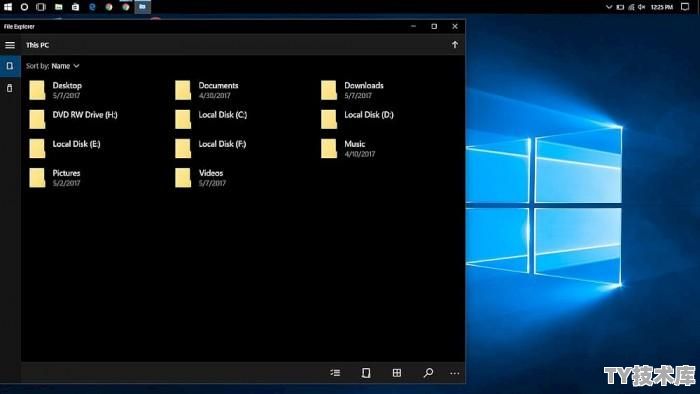Open the Downloads folder icon

click(329, 90)
